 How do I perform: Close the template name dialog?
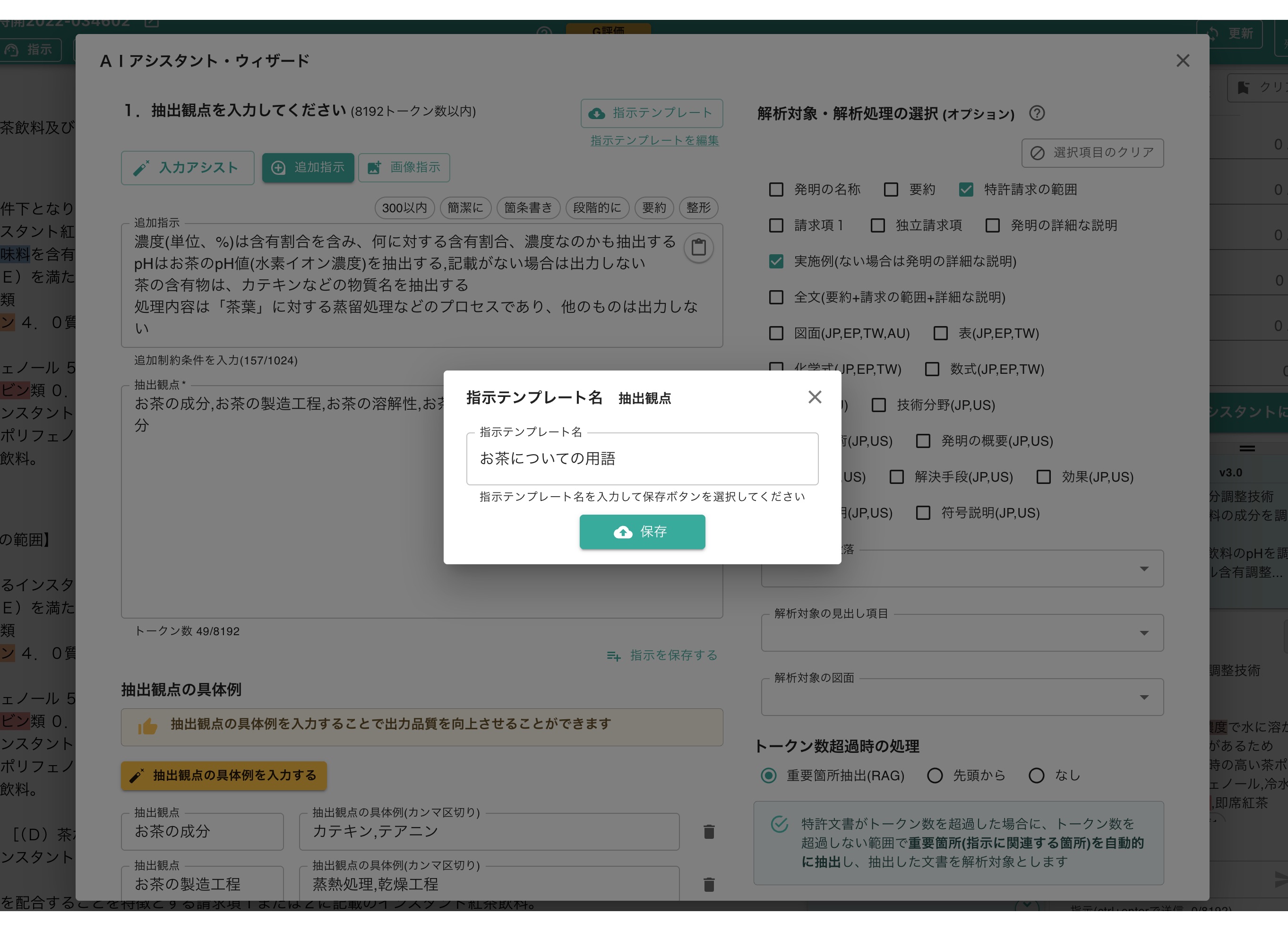(815, 397)
